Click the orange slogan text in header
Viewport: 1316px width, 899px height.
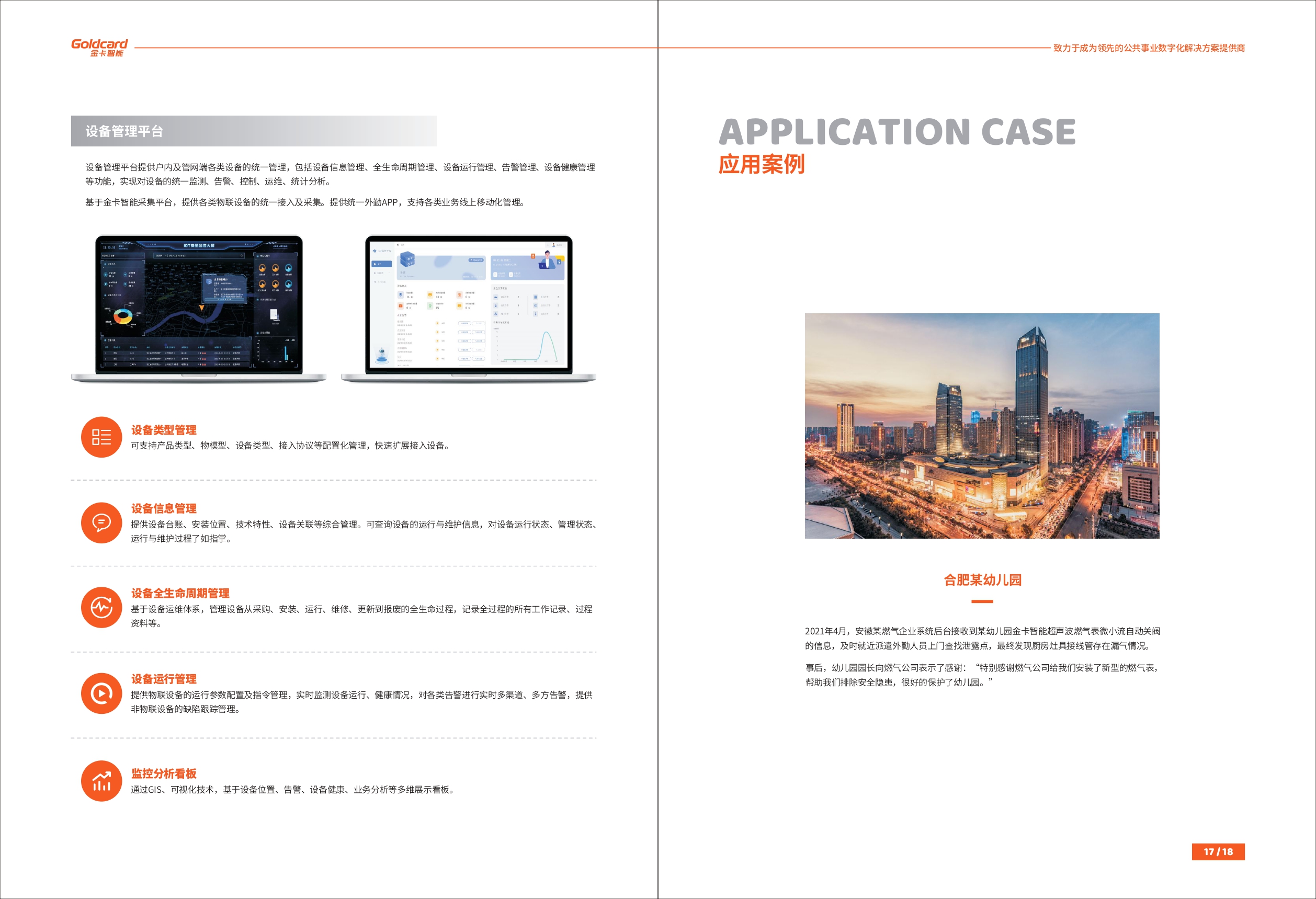[x=1149, y=48]
